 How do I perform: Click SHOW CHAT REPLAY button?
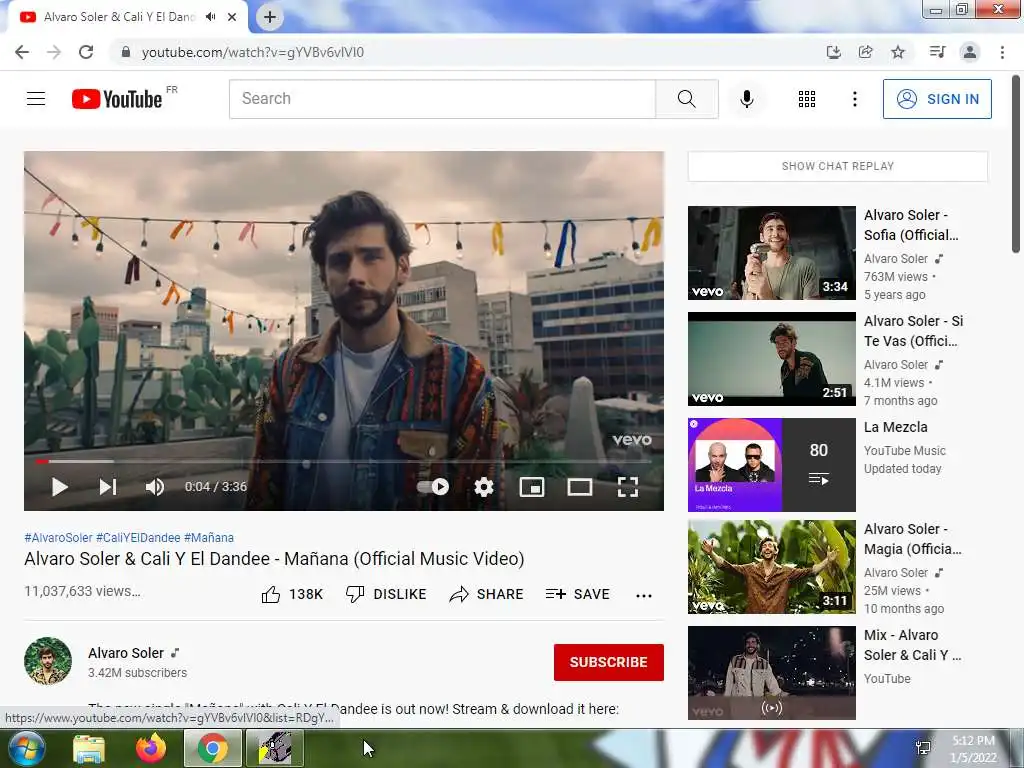pyautogui.click(x=837, y=166)
